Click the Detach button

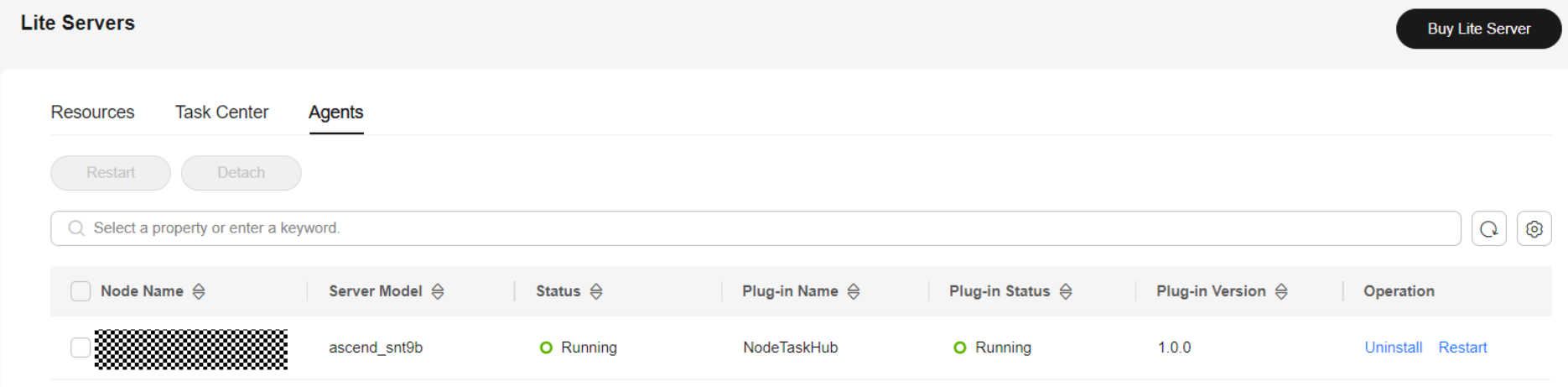(x=241, y=173)
